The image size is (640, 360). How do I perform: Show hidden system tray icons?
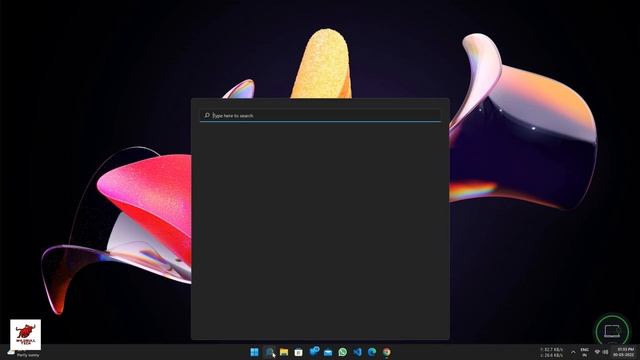pyautogui.click(x=573, y=352)
